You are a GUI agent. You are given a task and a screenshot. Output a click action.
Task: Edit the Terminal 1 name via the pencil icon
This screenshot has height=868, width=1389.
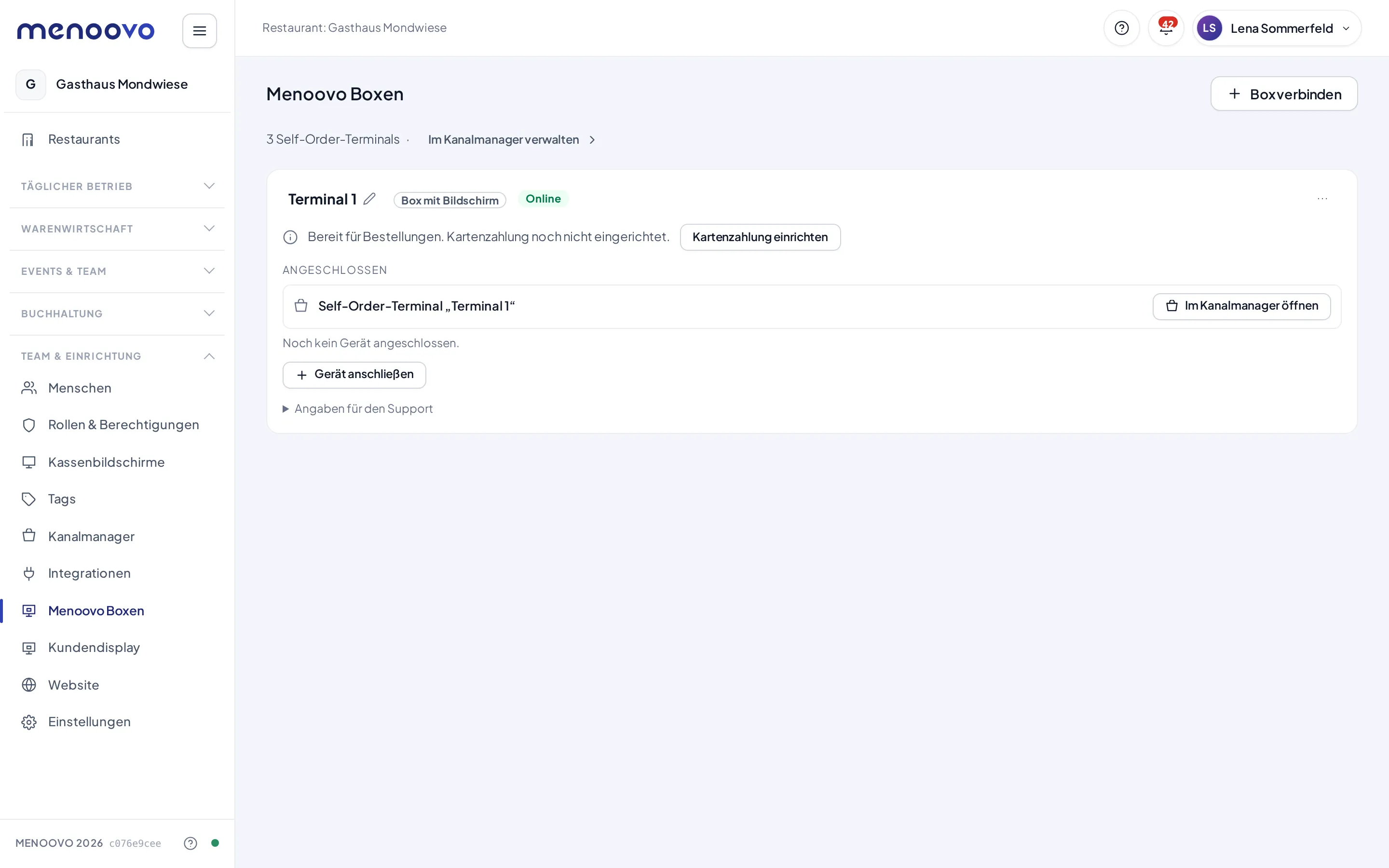(369, 199)
